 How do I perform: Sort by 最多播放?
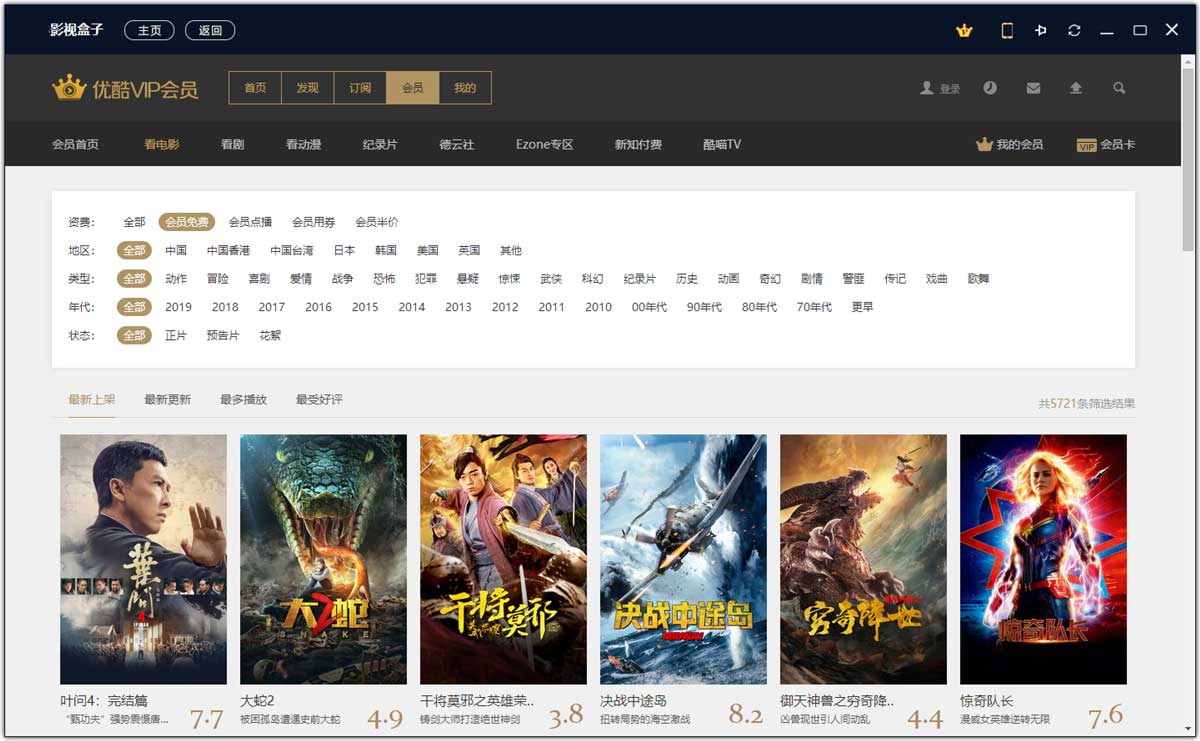(x=243, y=400)
